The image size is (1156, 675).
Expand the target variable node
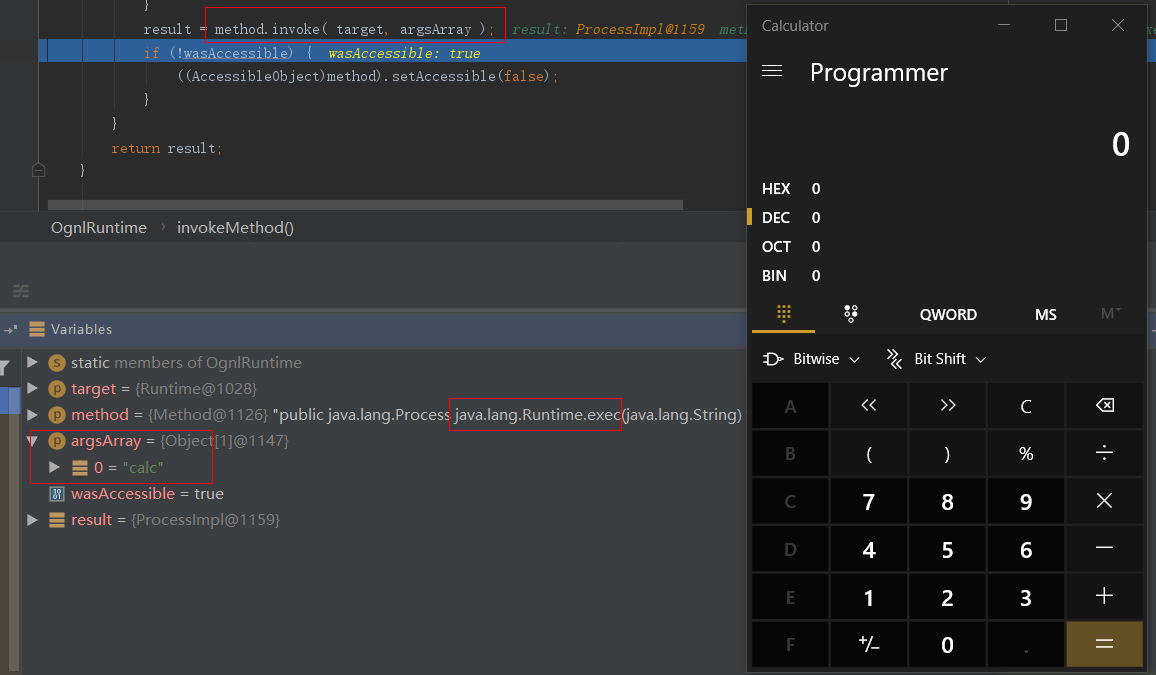[33, 388]
